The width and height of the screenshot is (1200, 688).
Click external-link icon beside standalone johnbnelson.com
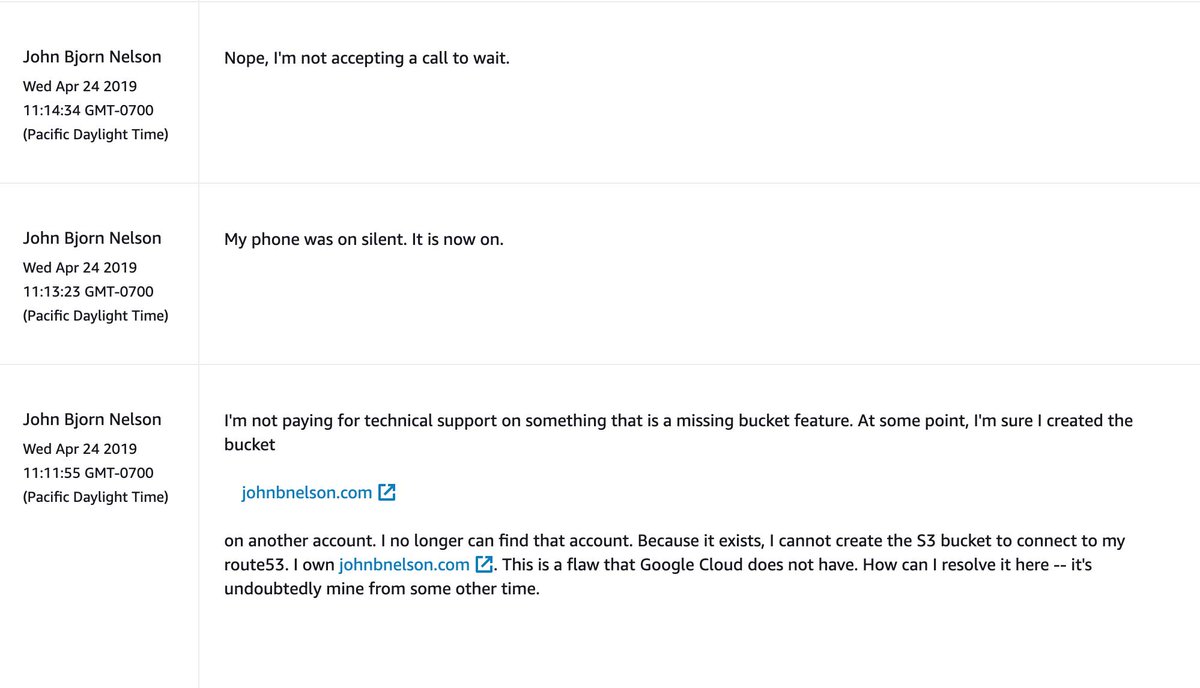(x=387, y=492)
